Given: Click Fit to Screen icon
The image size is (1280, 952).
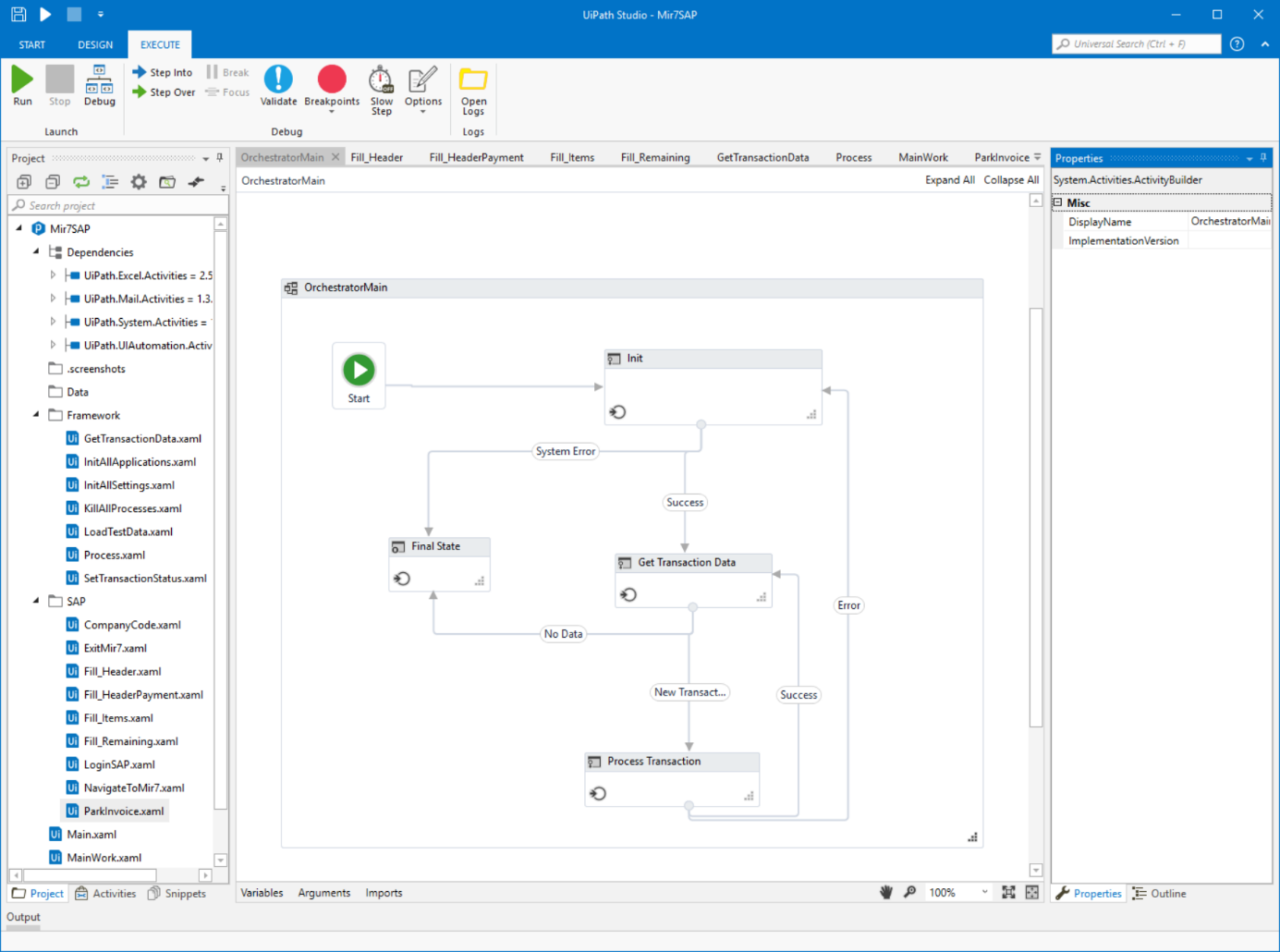Looking at the screenshot, I should [x=1008, y=892].
